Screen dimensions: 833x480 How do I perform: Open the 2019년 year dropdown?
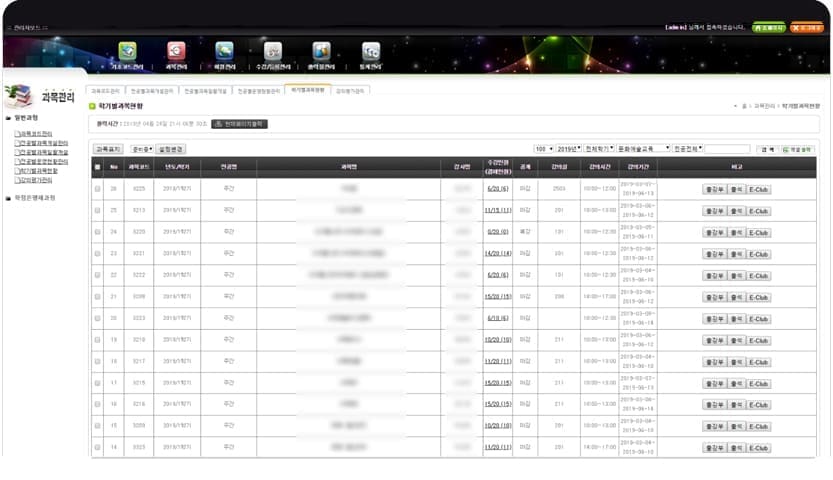(x=568, y=149)
